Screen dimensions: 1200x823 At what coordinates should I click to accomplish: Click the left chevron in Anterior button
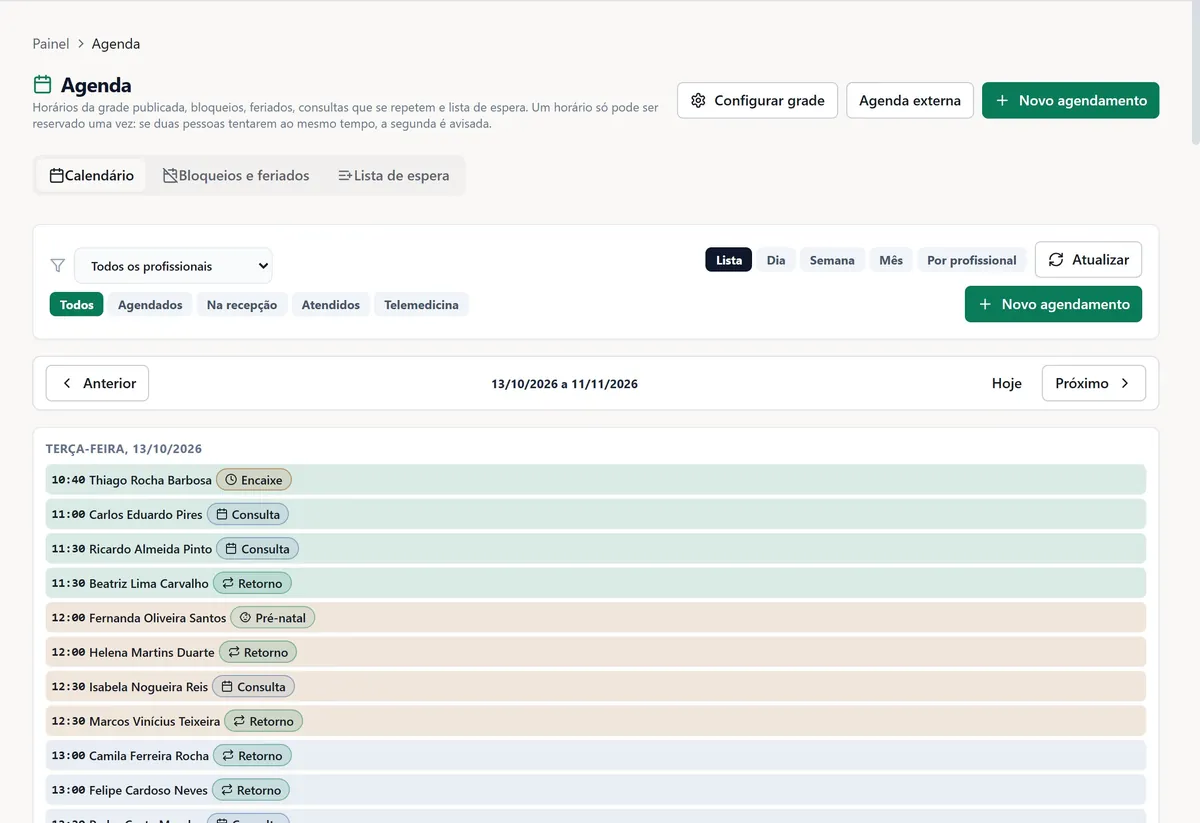[67, 383]
